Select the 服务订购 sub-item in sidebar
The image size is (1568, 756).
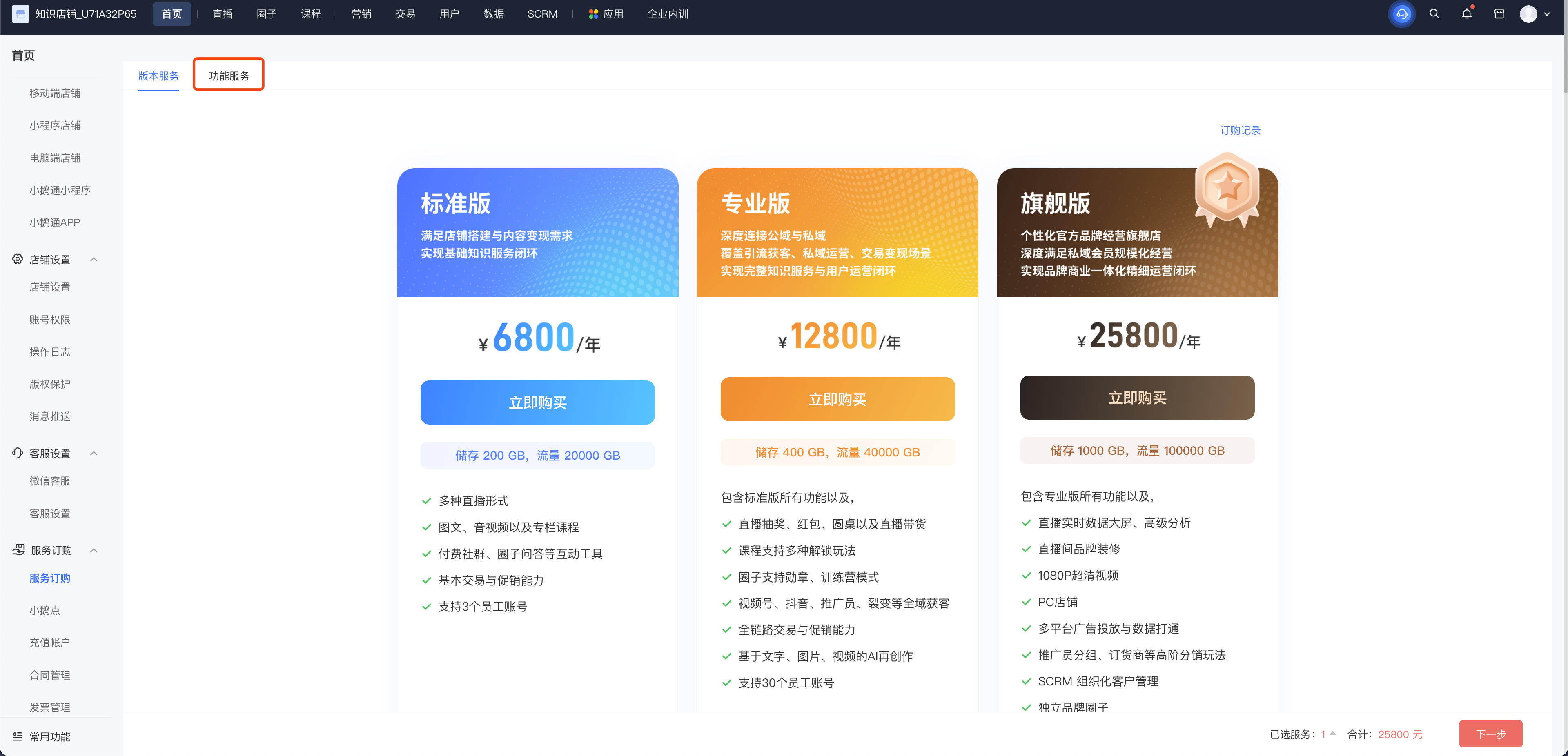[x=49, y=578]
